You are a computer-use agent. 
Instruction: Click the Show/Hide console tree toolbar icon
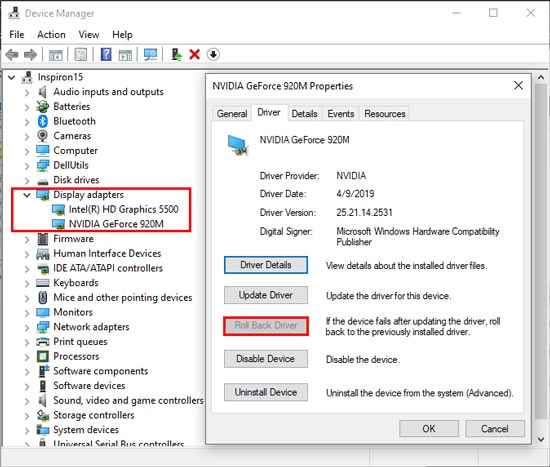(55, 55)
